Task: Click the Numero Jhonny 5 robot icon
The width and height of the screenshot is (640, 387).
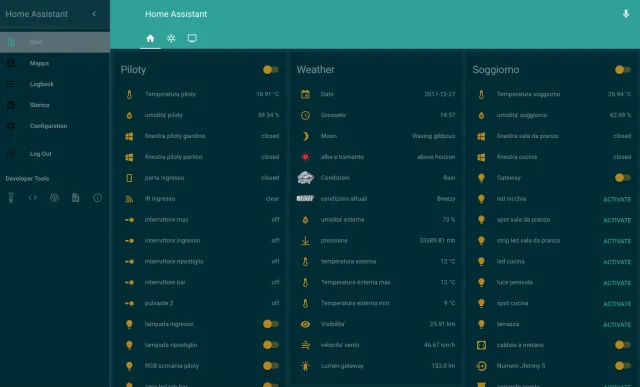Action: [481, 366]
